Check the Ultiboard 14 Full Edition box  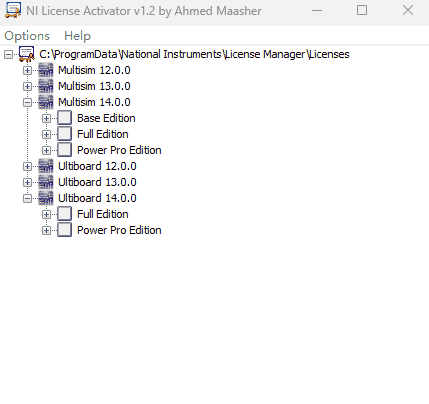64,214
